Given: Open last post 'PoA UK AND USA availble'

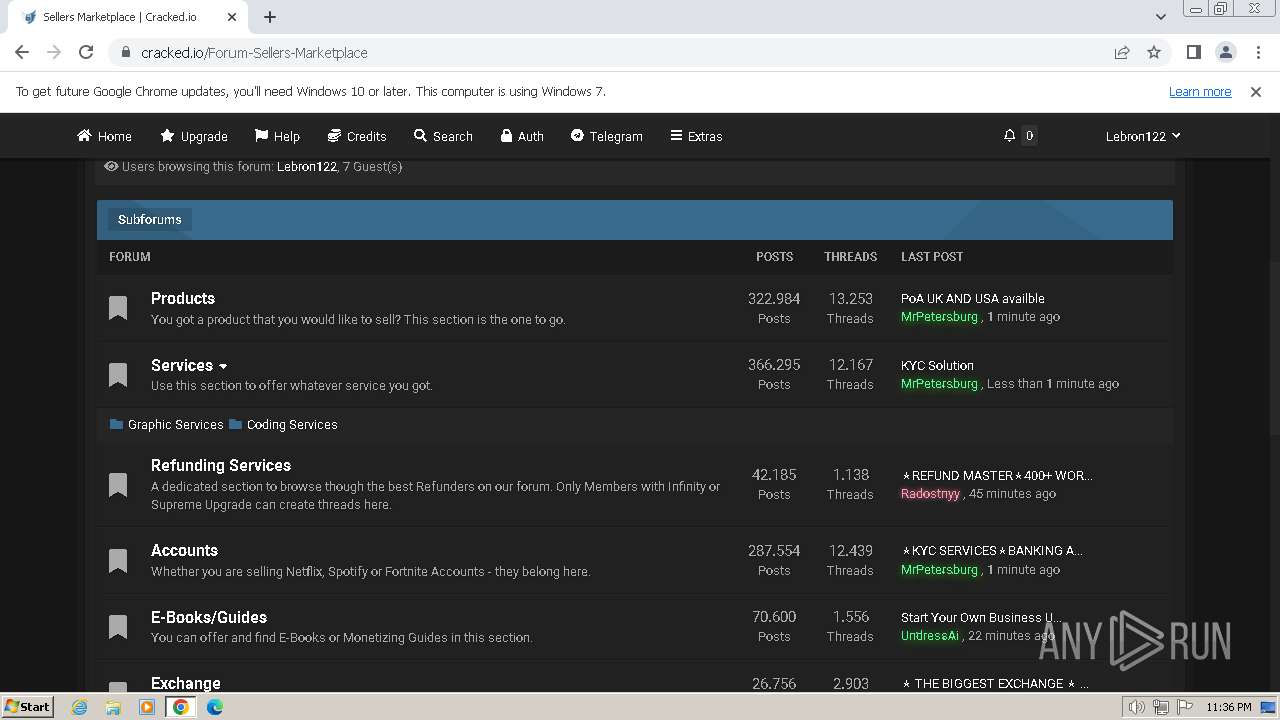Looking at the screenshot, I should [x=973, y=298].
